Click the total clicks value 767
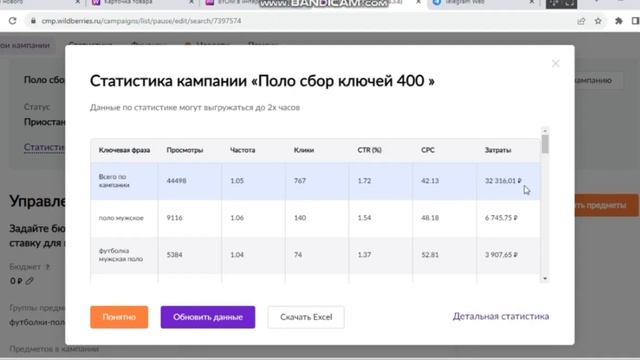This screenshot has height=360, width=640. (x=300, y=181)
